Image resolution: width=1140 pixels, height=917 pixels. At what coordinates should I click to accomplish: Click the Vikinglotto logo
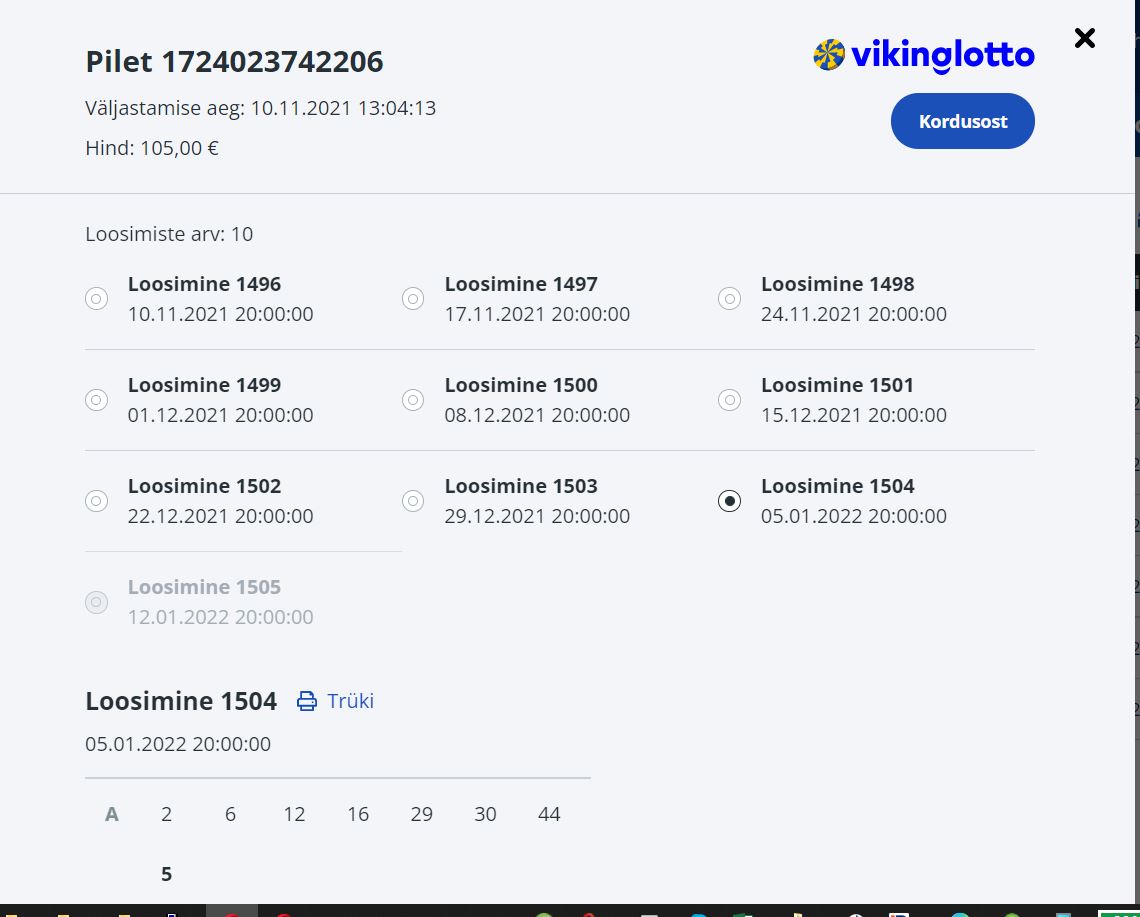point(924,56)
